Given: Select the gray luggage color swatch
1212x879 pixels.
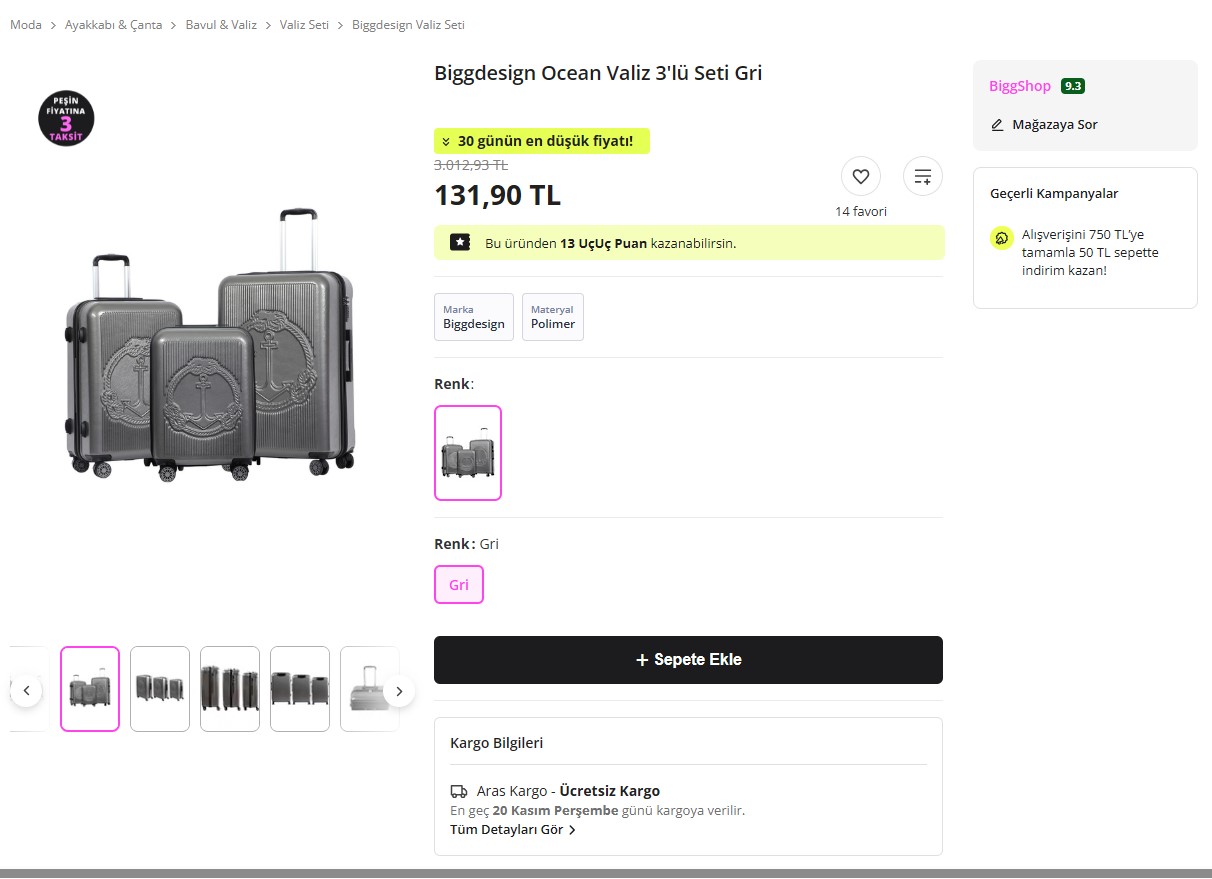Looking at the screenshot, I should [467, 453].
